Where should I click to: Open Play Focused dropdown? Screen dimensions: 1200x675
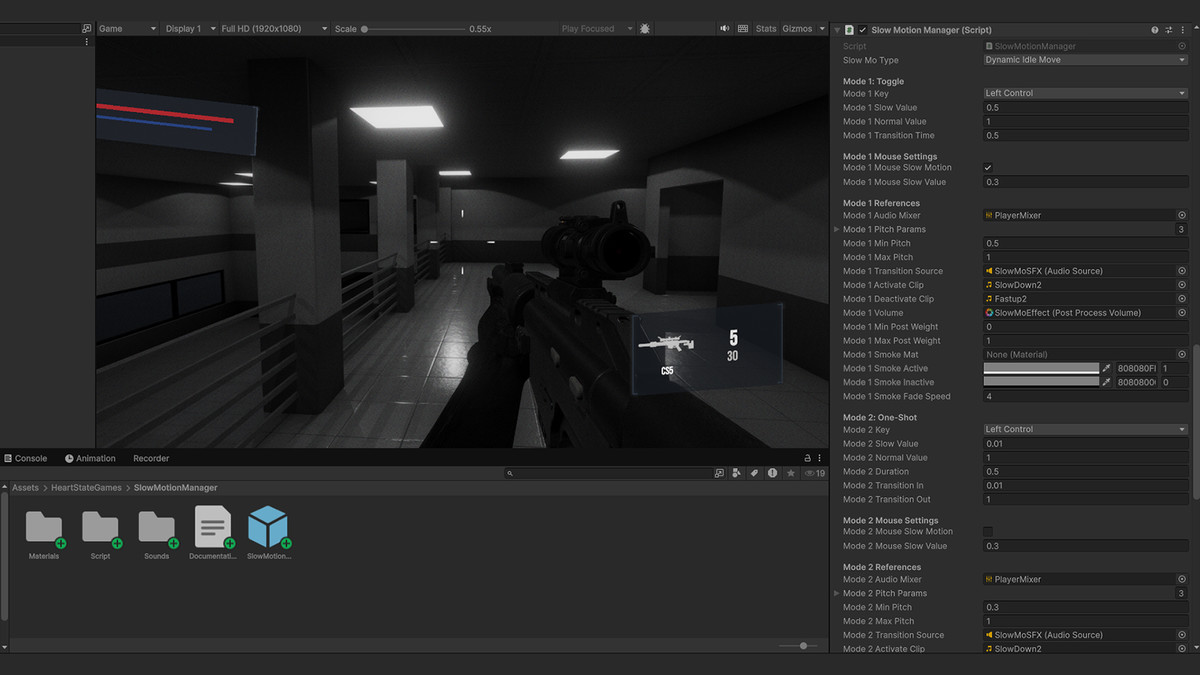[x=596, y=29]
